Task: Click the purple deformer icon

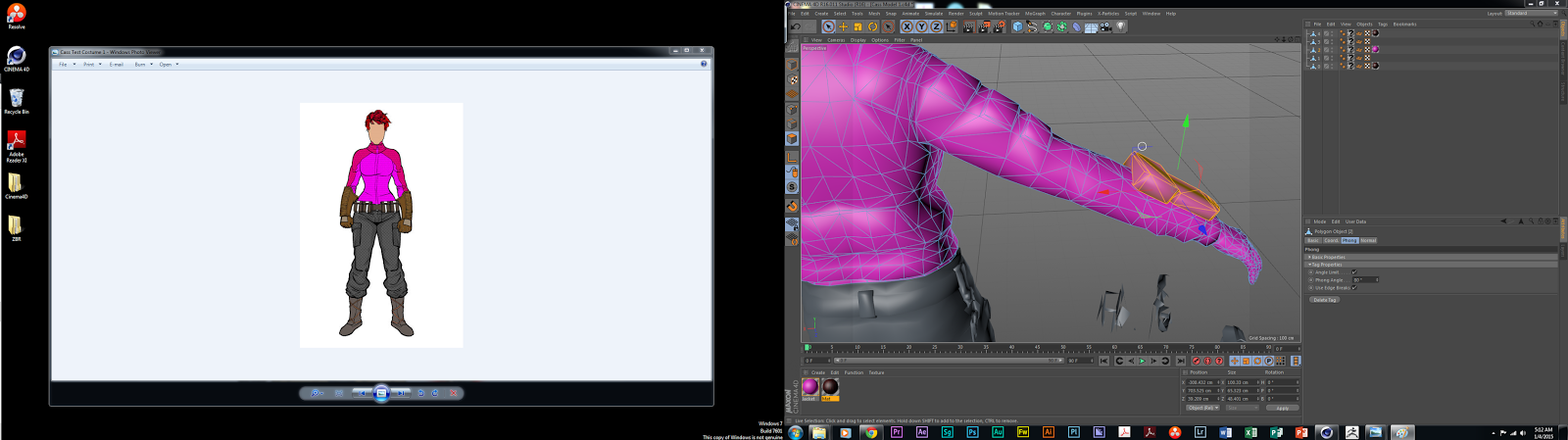Action: [1077, 26]
